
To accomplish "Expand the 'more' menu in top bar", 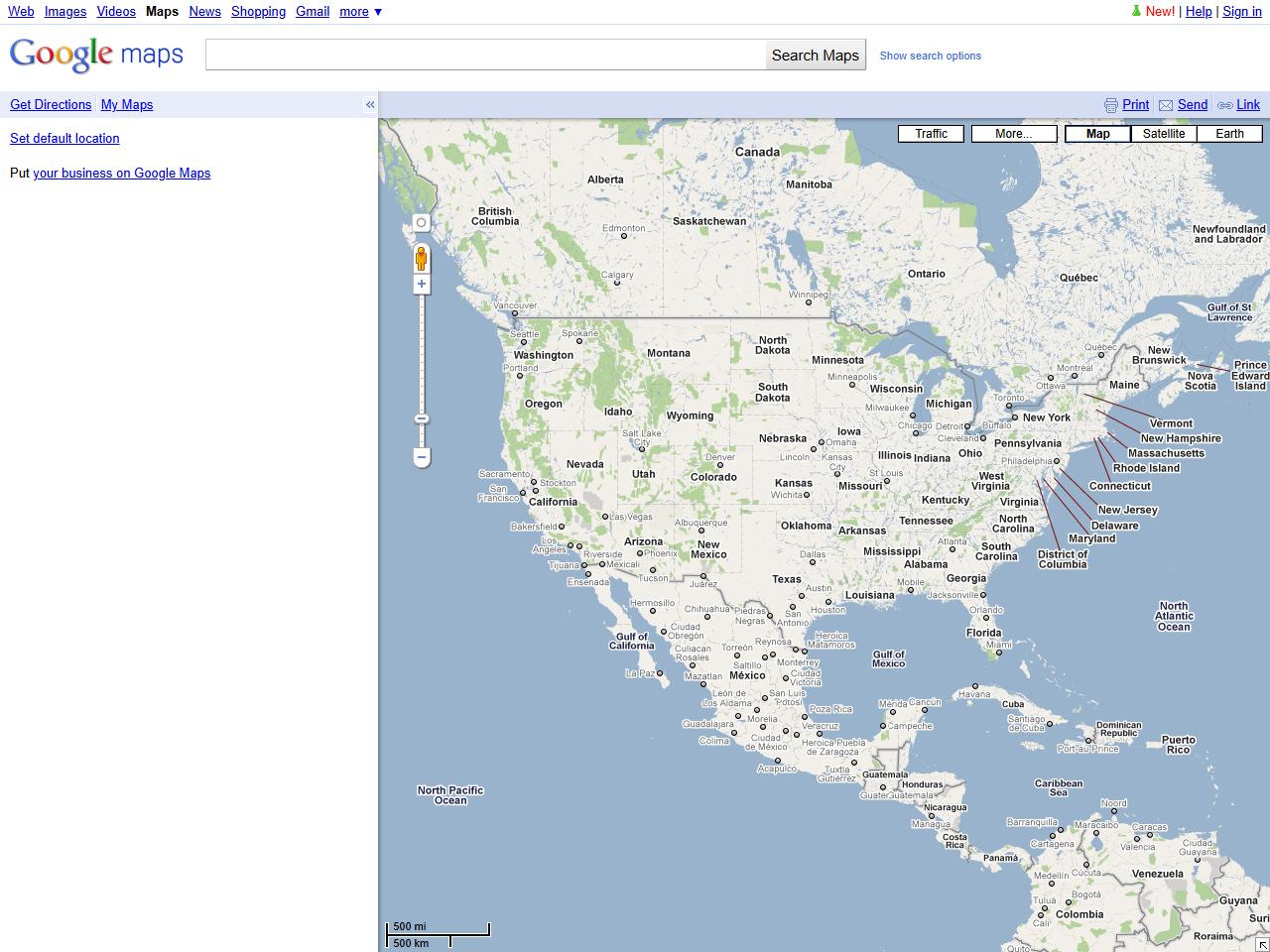I will (x=360, y=12).
